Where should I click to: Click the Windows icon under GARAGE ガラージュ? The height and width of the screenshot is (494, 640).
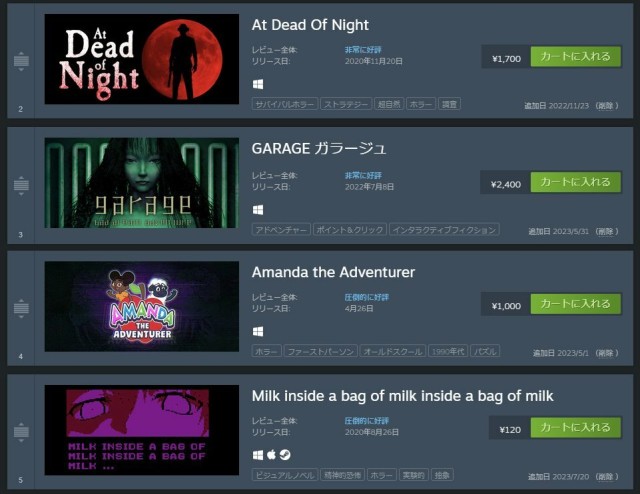[x=258, y=210]
